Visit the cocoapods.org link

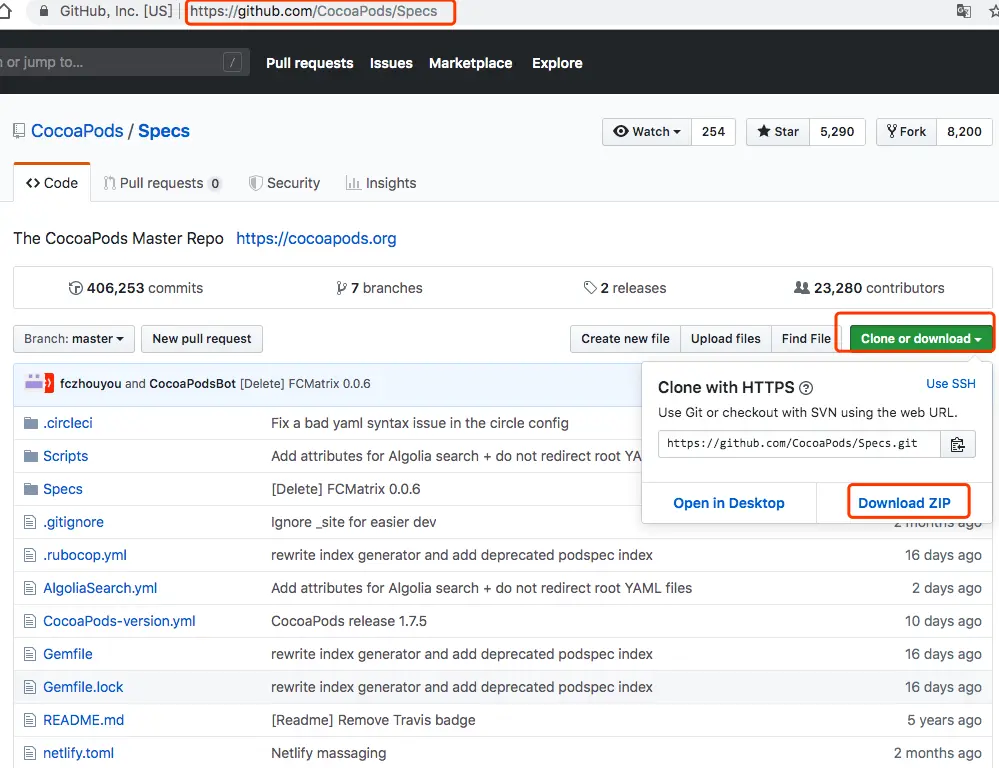click(316, 238)
